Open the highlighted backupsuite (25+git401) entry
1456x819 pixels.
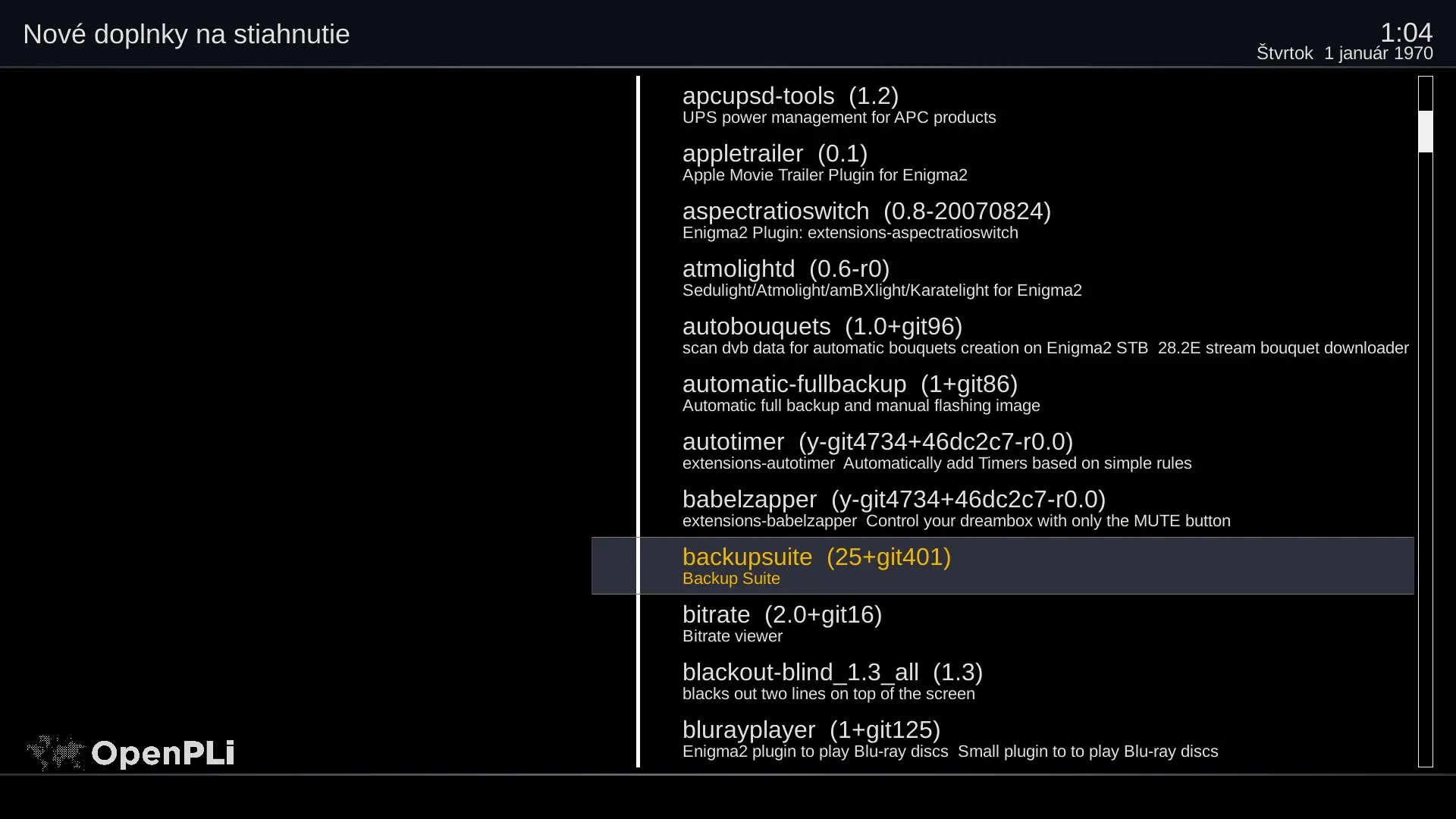click(1003, 566)
